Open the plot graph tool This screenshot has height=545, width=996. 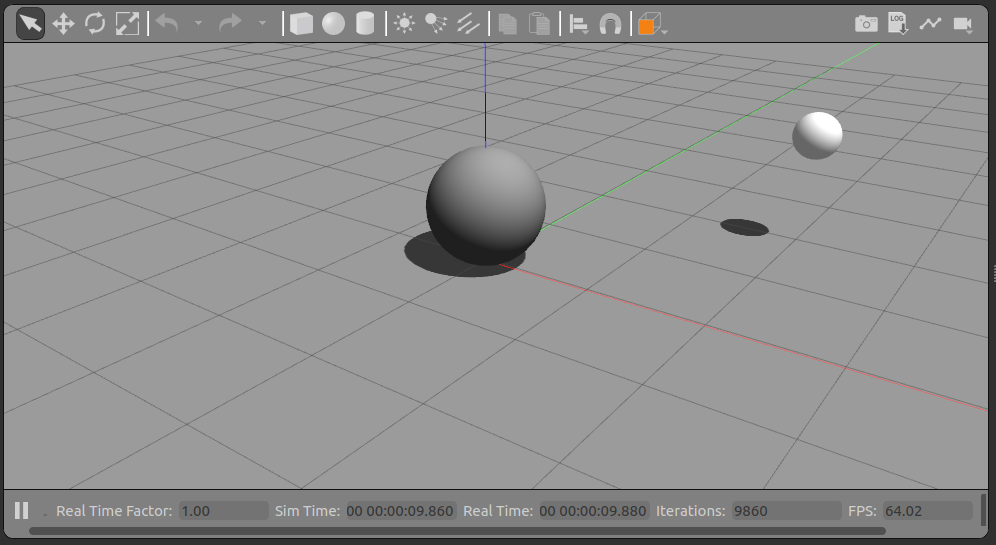tap(930, 24)
